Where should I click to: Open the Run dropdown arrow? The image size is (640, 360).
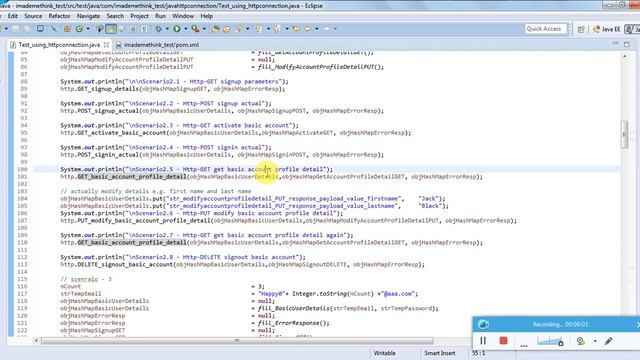[x=185, y=29]
